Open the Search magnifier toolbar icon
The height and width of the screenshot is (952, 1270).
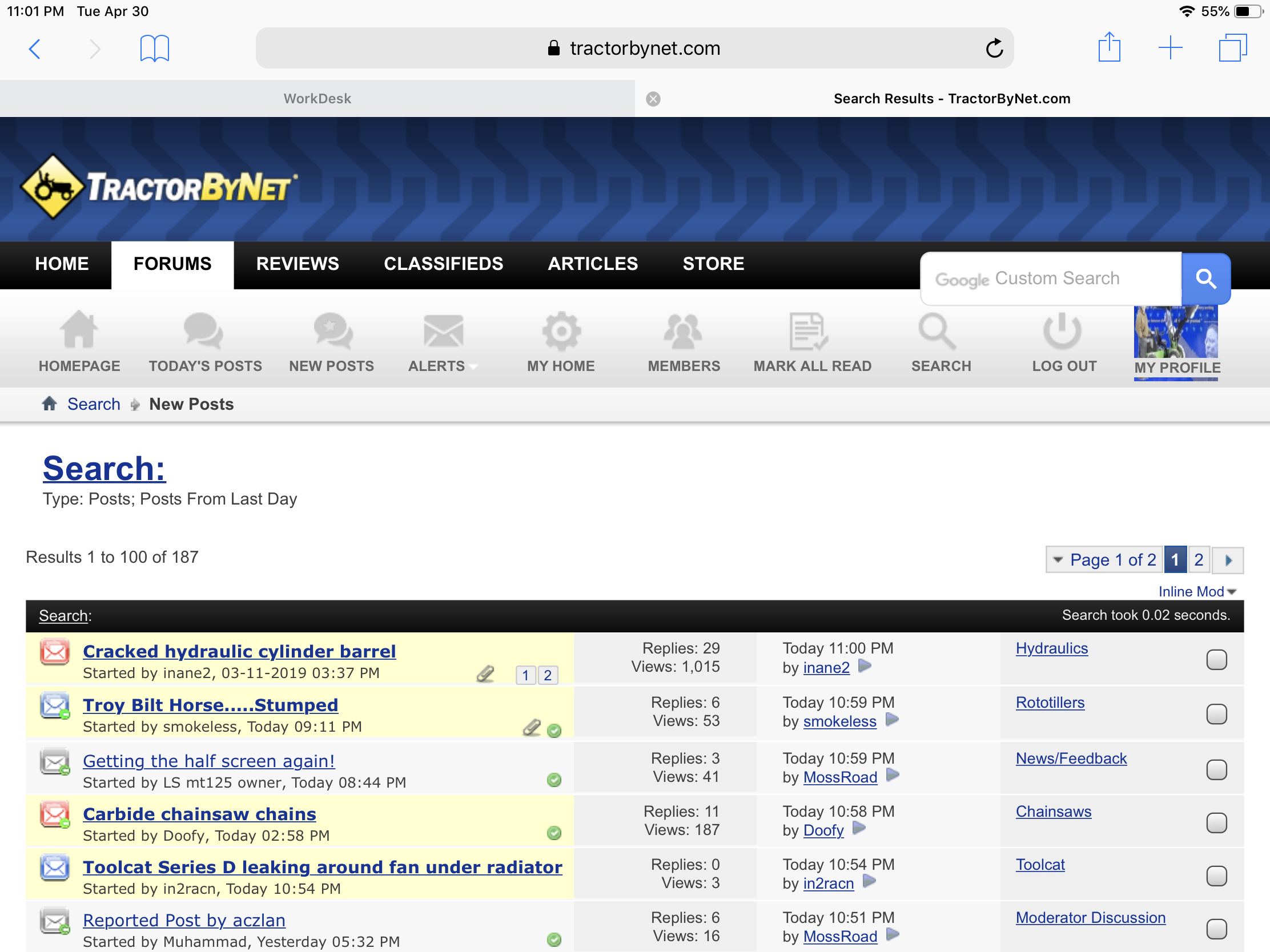pos(937,331)
